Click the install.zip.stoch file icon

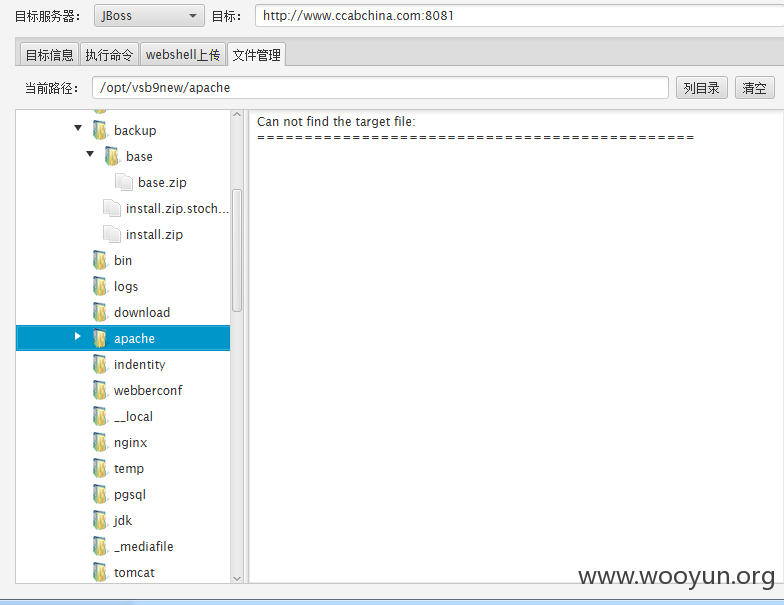(x=112, y=208)
